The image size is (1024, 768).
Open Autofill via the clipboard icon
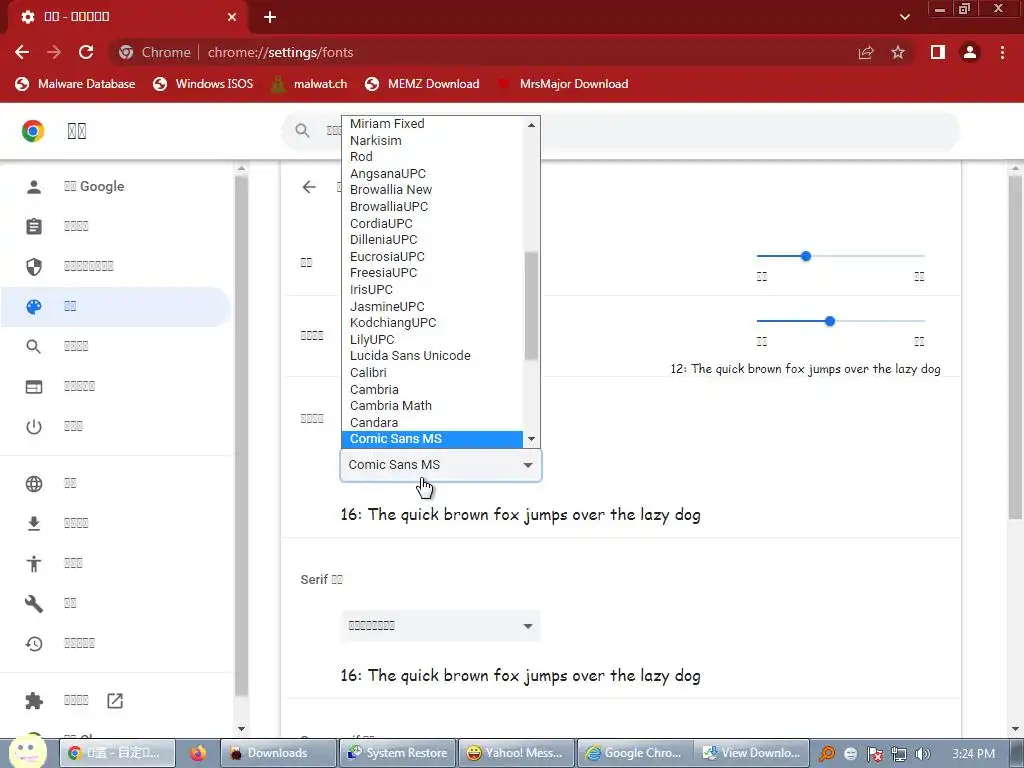click(34, 227)
